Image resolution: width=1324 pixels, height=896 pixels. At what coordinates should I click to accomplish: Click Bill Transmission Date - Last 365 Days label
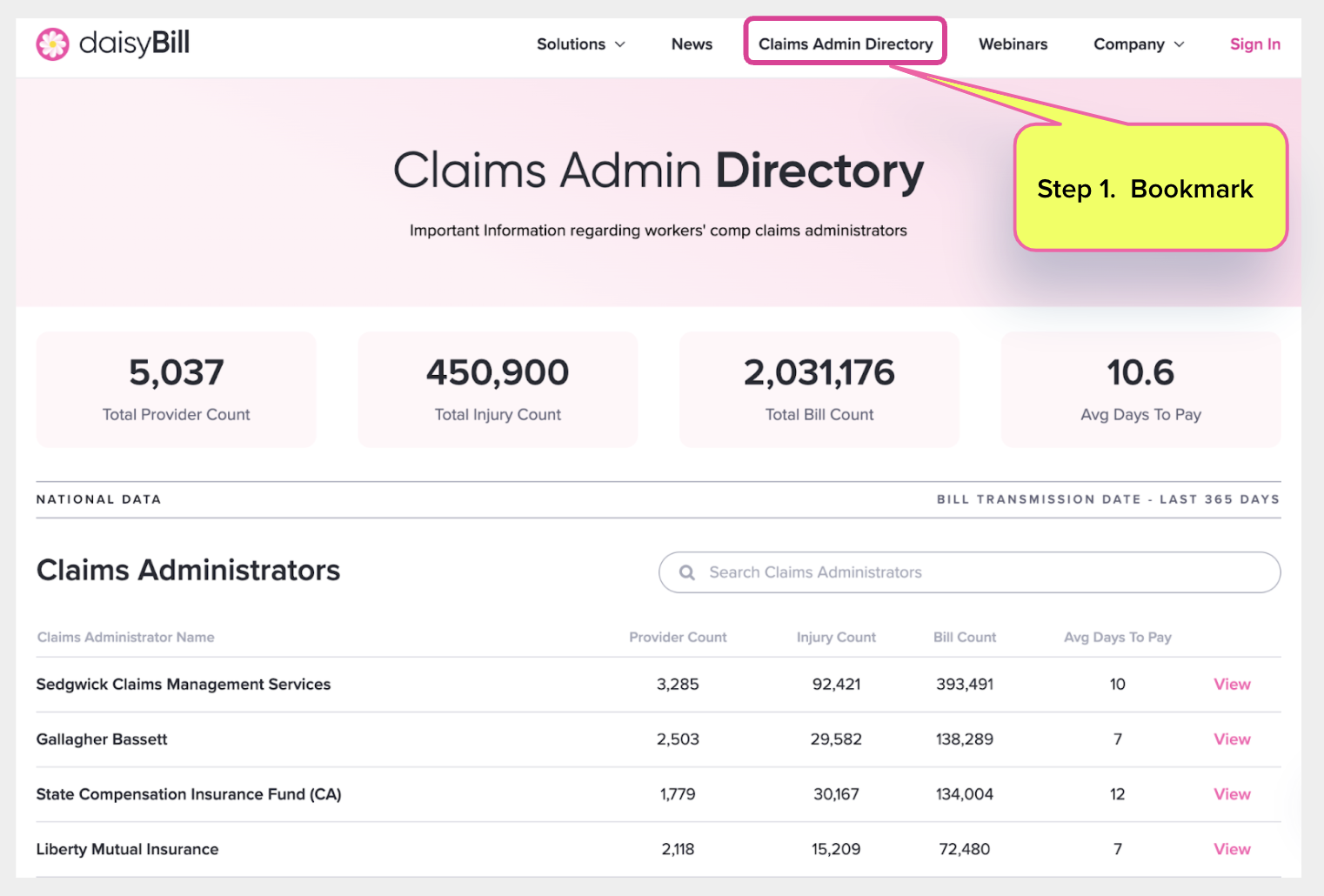1108,499
